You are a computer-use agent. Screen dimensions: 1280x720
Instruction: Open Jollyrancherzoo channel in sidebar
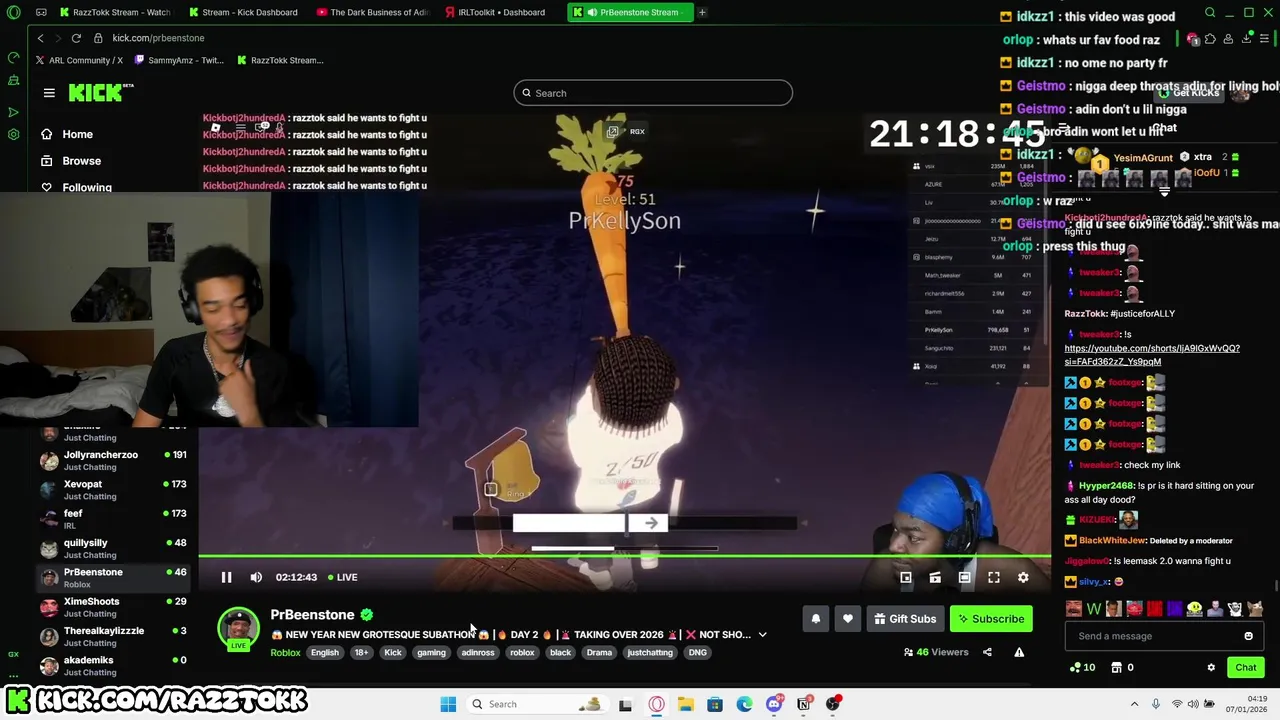tap(113, 460)
